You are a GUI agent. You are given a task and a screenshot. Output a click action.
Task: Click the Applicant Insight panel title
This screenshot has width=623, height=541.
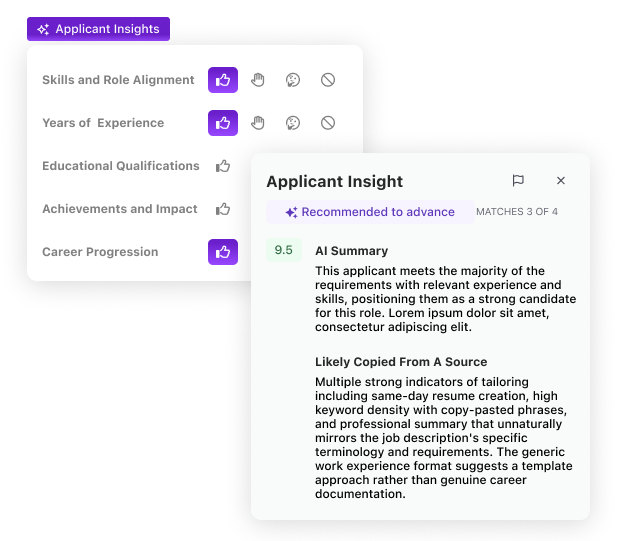[x=335, y=182]
